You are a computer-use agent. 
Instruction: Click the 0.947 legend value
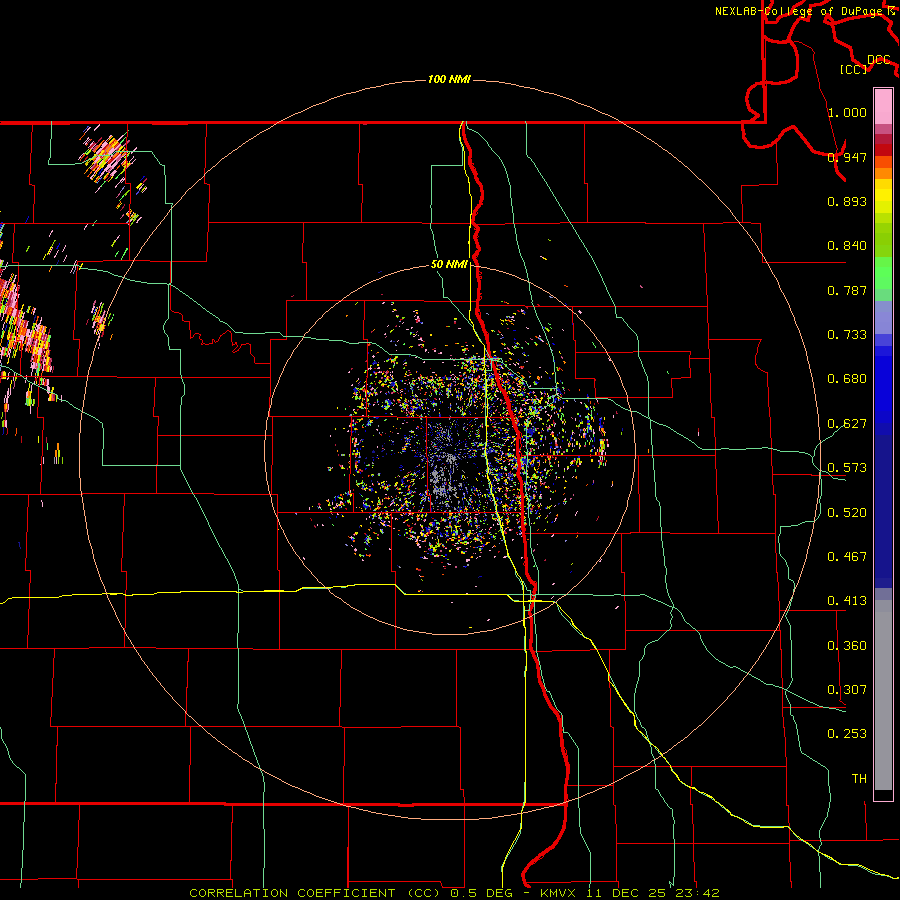[847, 157]
